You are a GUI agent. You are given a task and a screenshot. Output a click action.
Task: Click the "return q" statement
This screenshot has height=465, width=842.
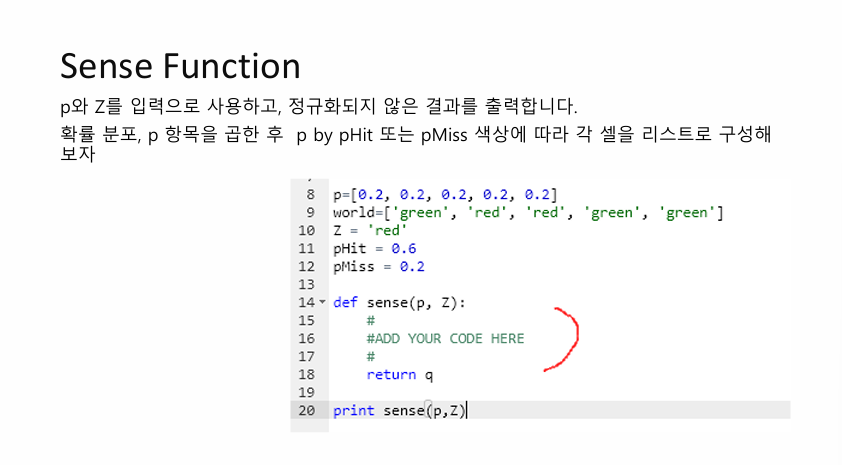[400, 375]
